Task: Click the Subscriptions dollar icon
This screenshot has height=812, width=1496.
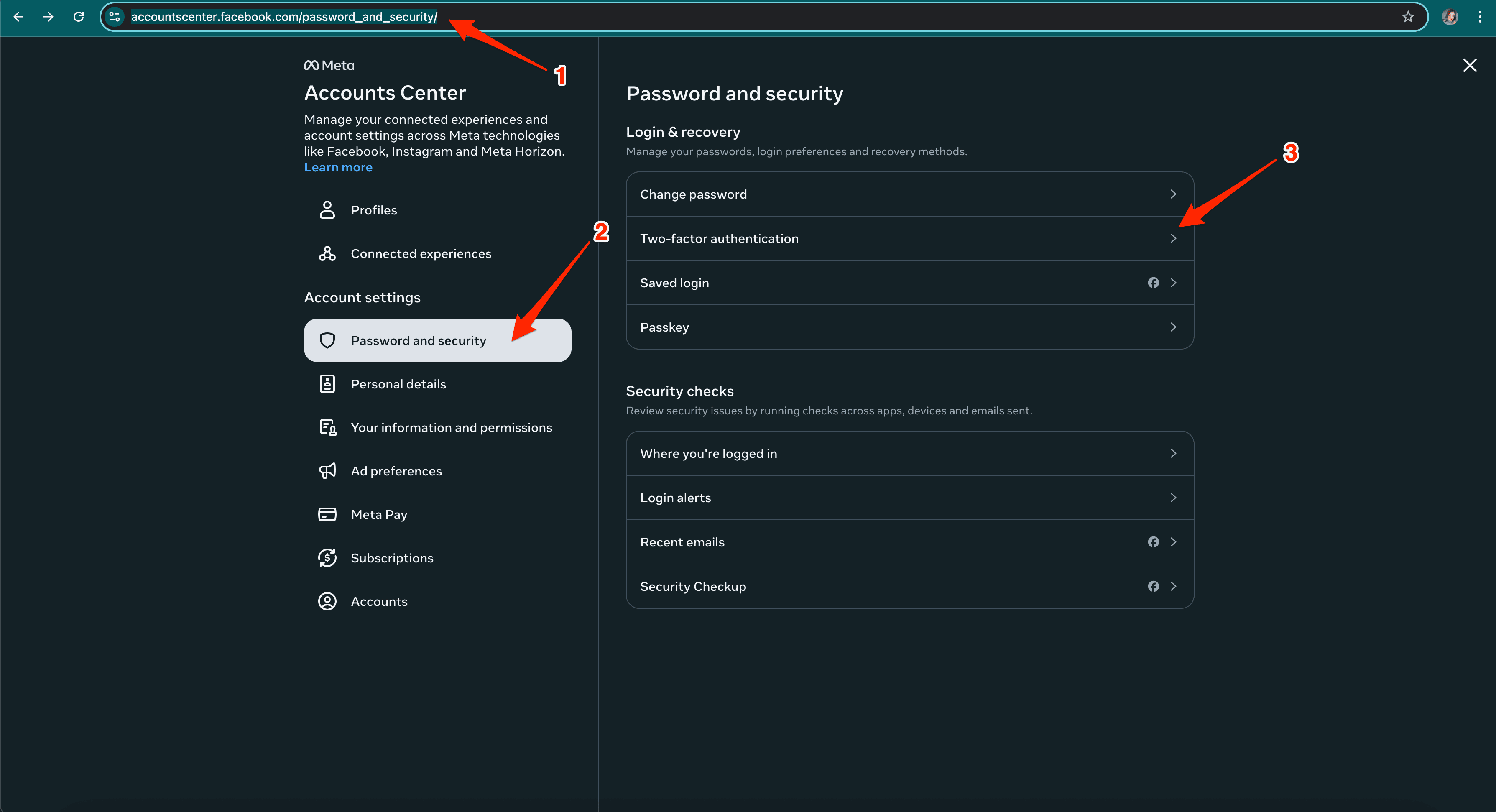Action: coord(327,558)
